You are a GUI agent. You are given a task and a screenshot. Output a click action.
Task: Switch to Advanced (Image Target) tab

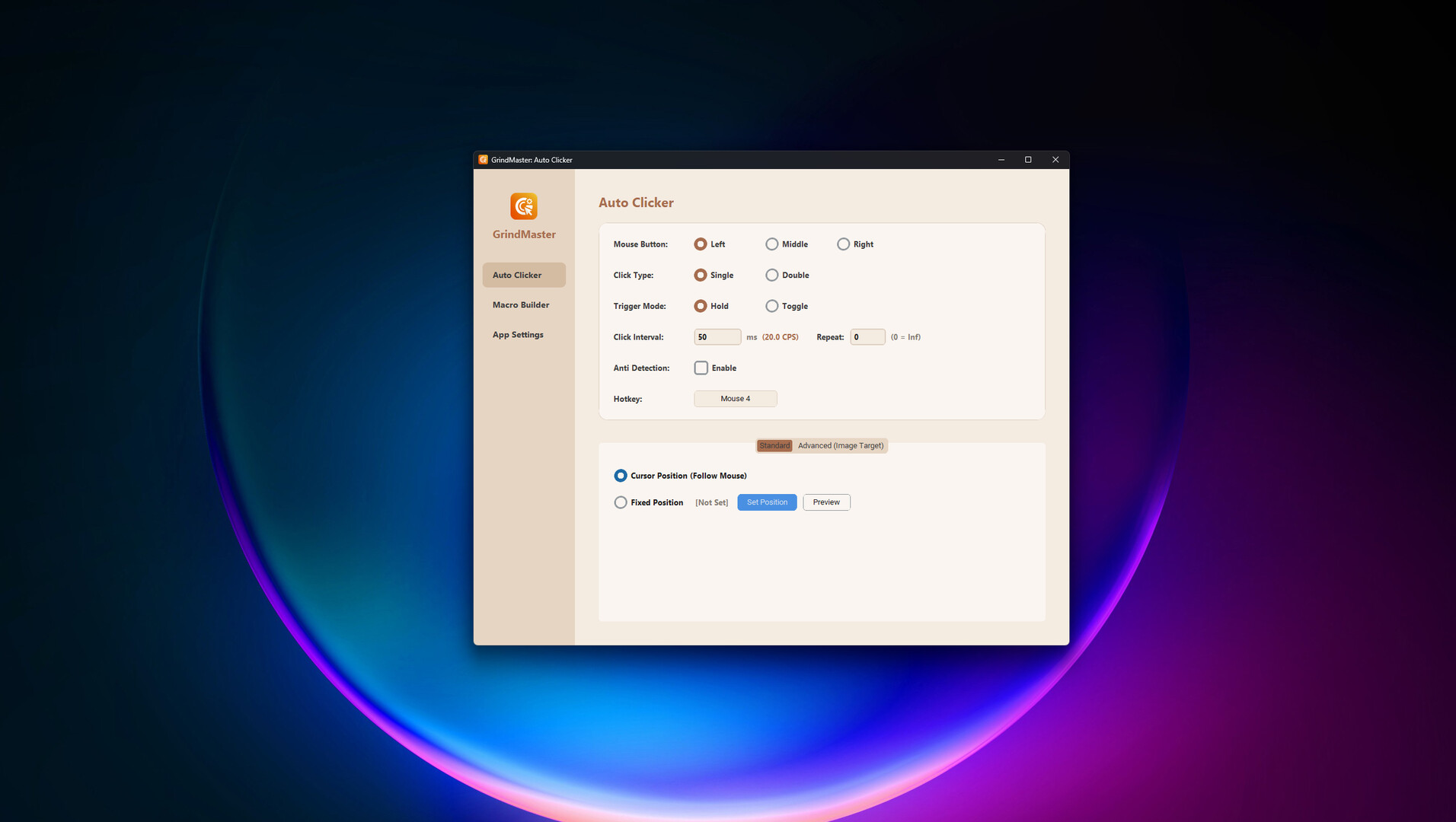click(x=840, y=446)
